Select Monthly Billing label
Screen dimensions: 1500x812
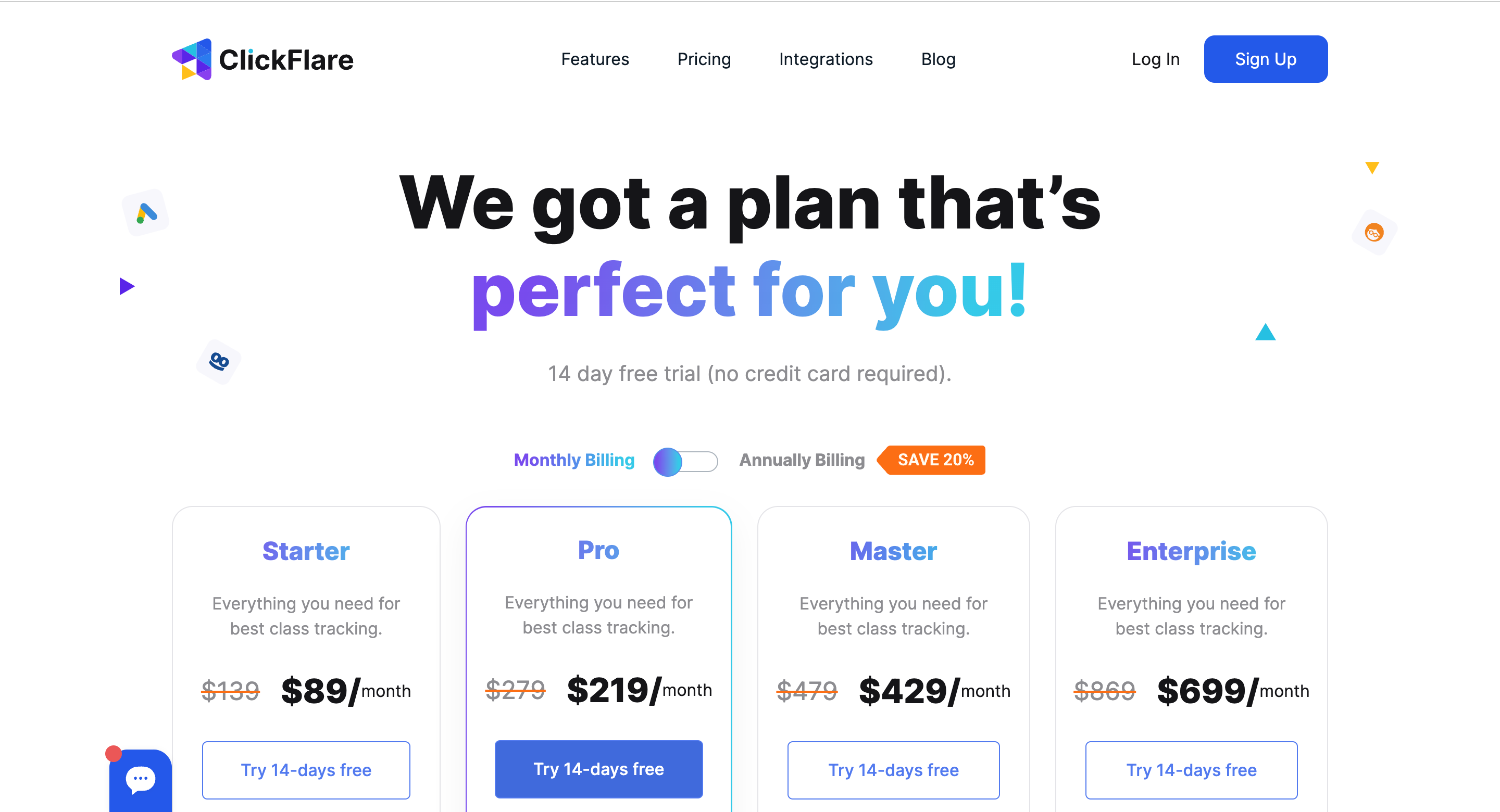click(574, 460)
